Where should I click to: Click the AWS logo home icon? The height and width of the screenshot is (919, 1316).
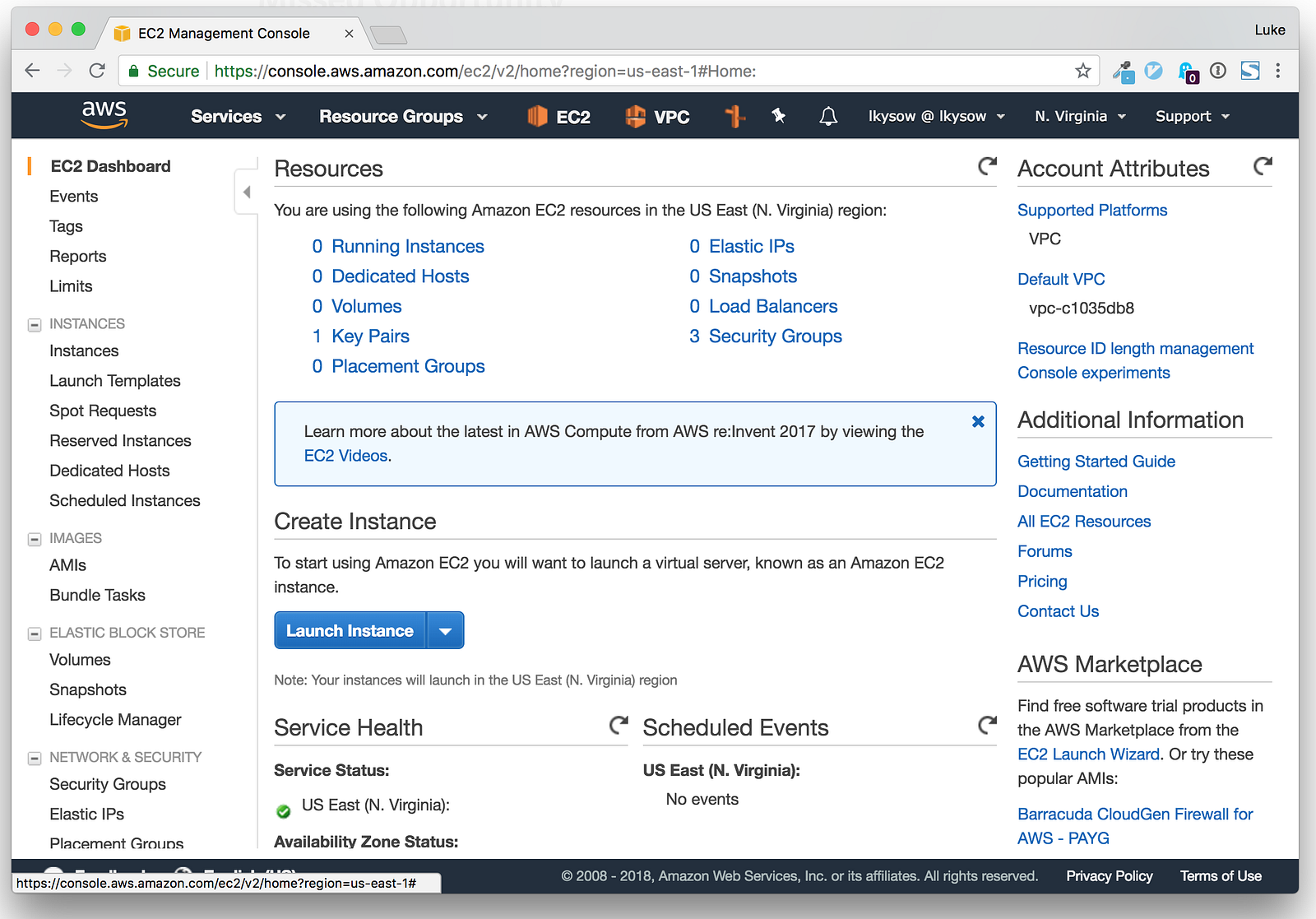pos(104,115)
